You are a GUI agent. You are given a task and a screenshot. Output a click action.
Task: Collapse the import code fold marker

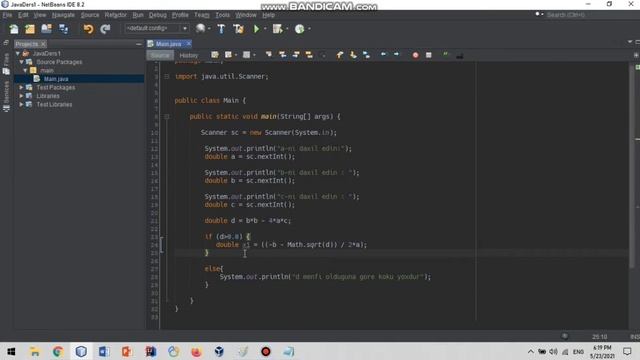point(167,76)
